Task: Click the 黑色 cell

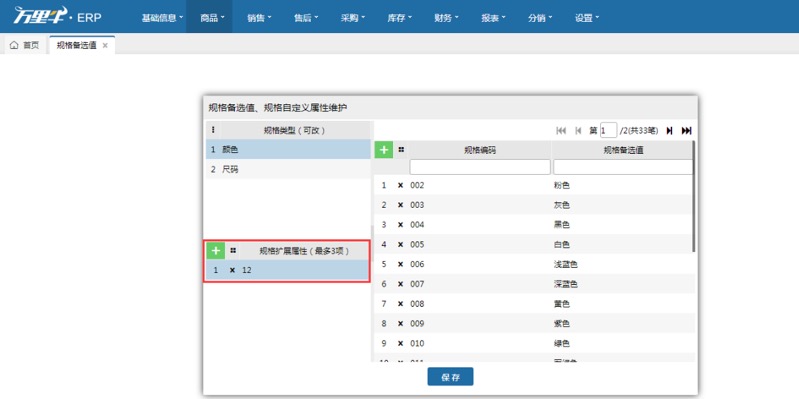Action: point(562,225)
